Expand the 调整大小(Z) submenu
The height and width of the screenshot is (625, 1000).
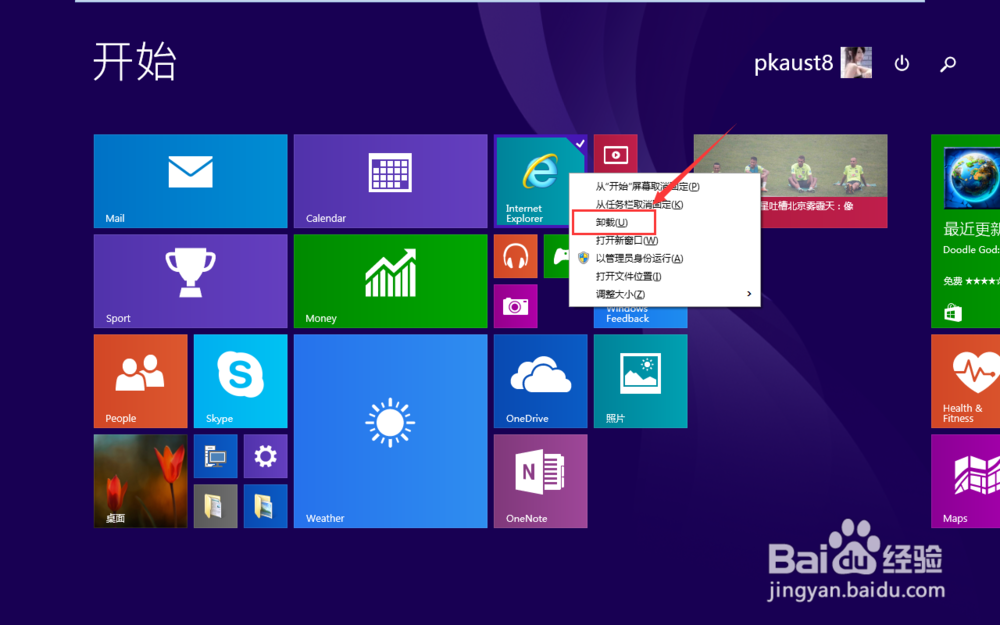coord(665,294)
